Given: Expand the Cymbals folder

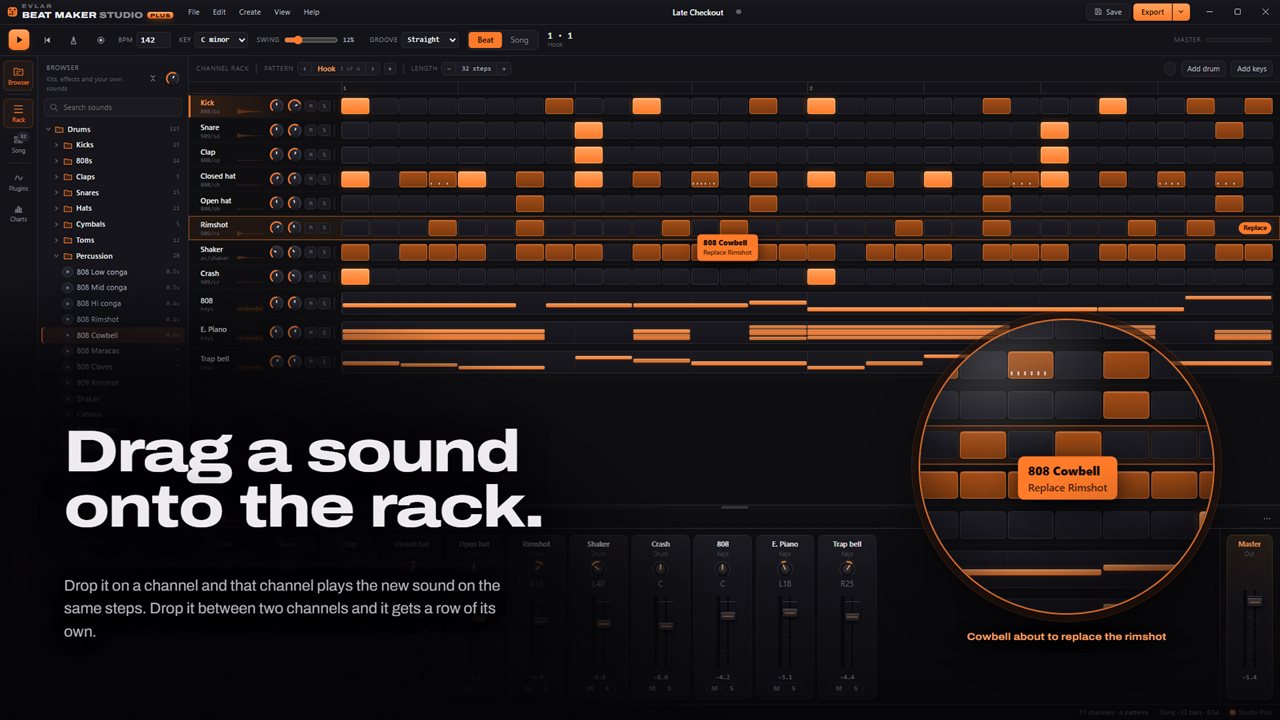Looking at the screenshot, I should tap(57, 224).
